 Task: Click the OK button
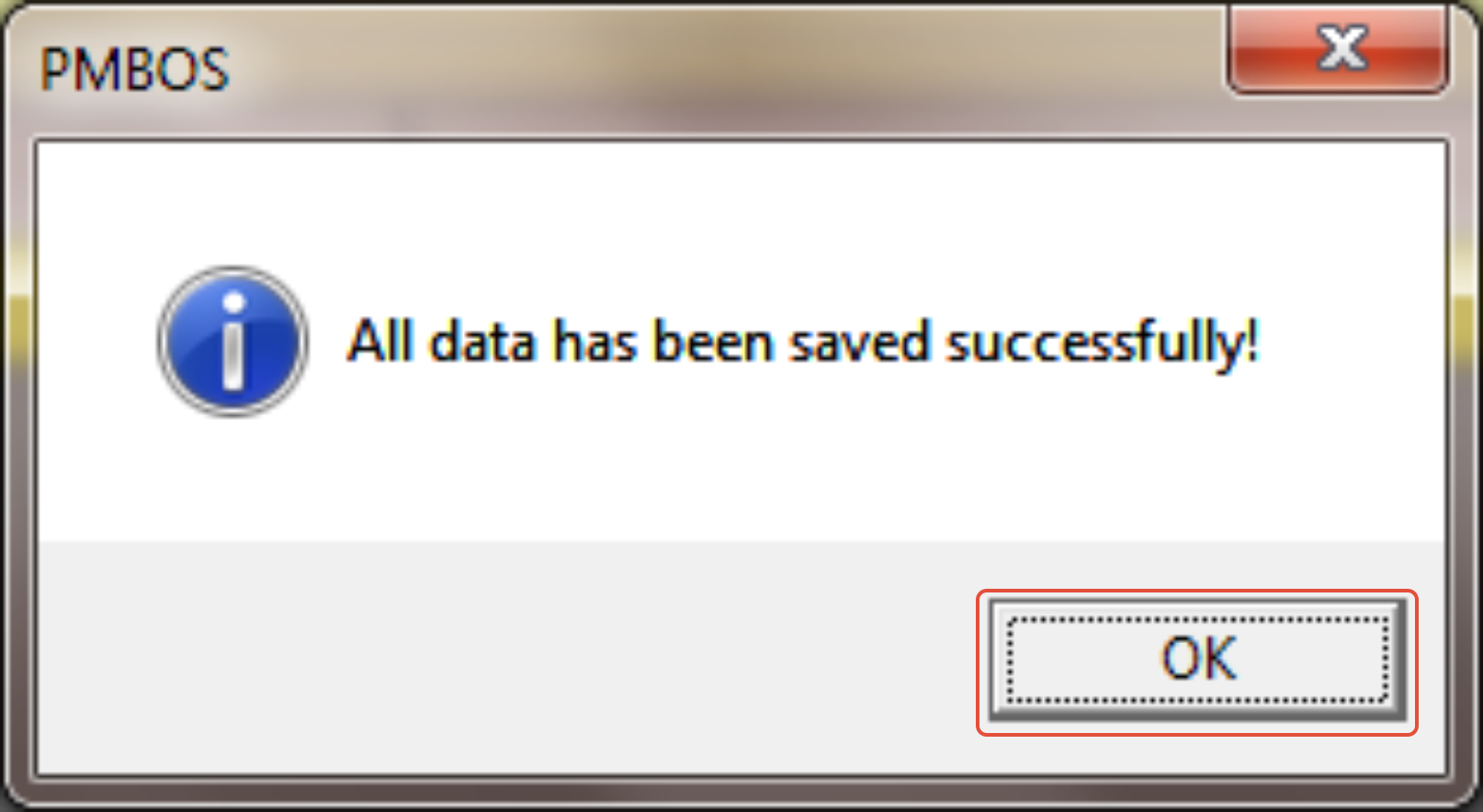click(1197, 660)
